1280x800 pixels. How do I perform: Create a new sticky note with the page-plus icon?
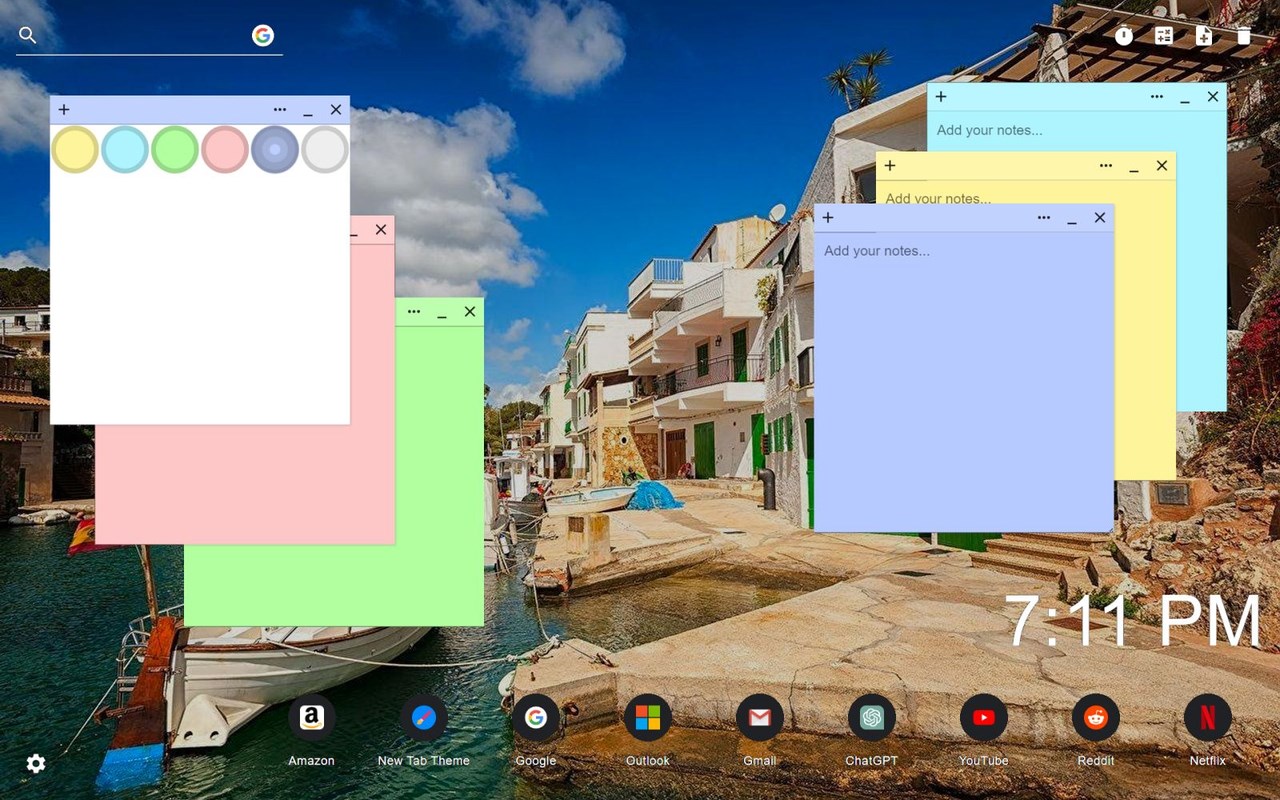coord(1204,36)
